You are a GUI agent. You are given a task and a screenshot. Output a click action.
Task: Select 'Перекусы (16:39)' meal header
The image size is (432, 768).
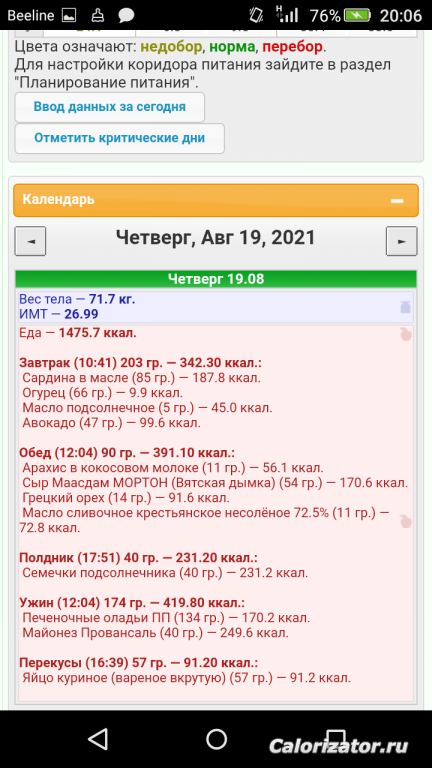[x=138, y=663]
